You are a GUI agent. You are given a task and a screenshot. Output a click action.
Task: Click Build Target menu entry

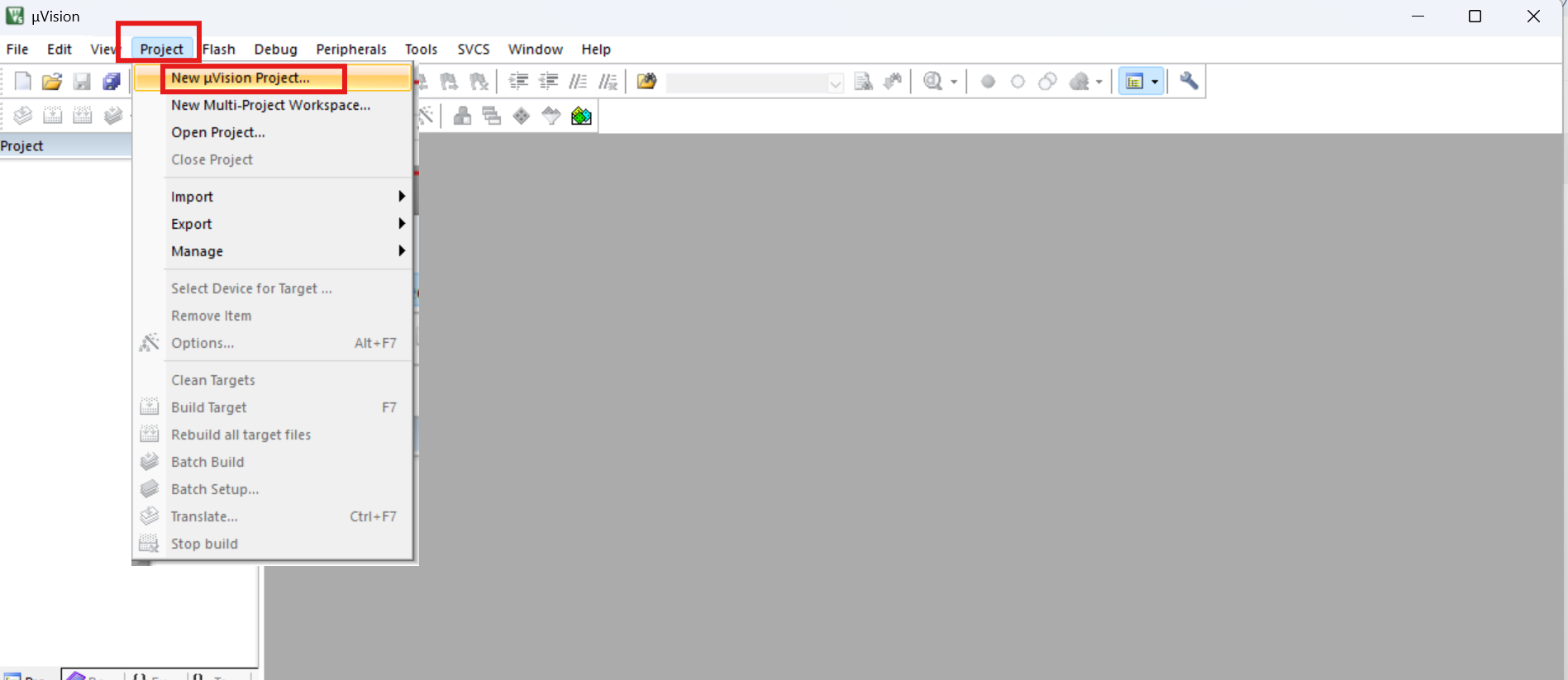[x=274, y=407]
